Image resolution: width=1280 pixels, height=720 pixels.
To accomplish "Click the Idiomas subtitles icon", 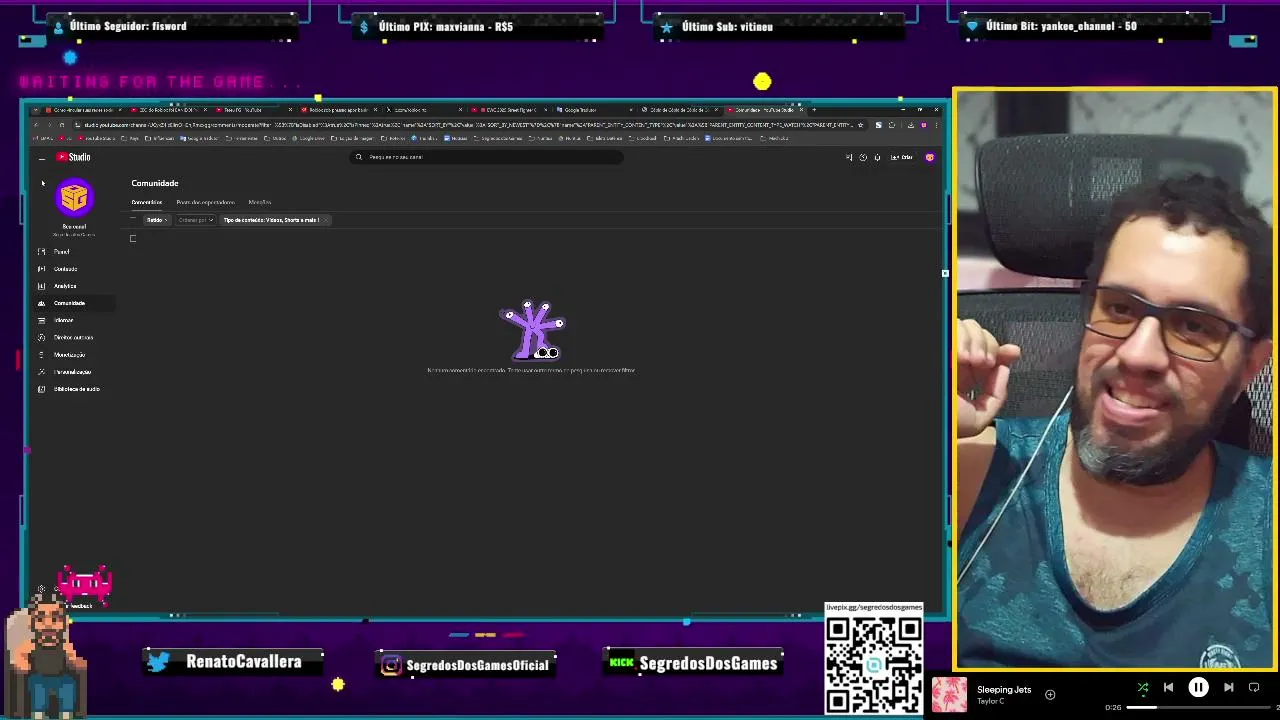I will point(41,320).
